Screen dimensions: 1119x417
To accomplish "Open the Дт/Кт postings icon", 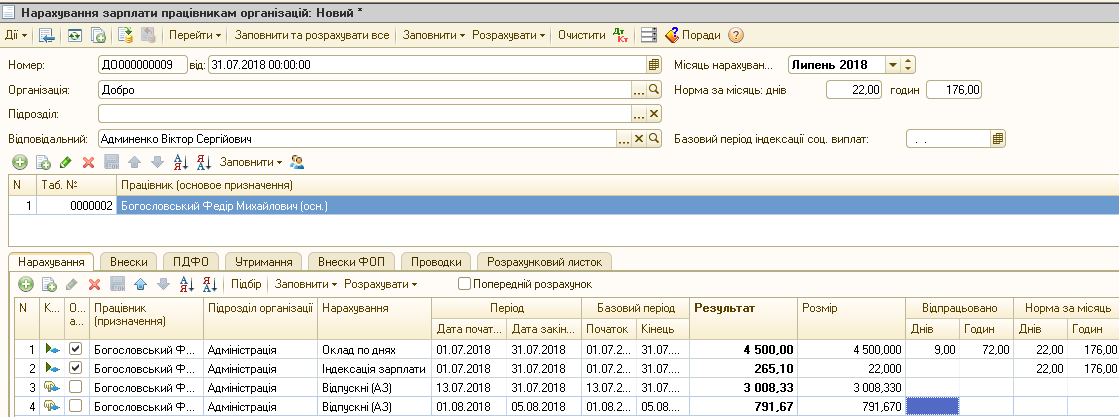I will click(621, 35).
